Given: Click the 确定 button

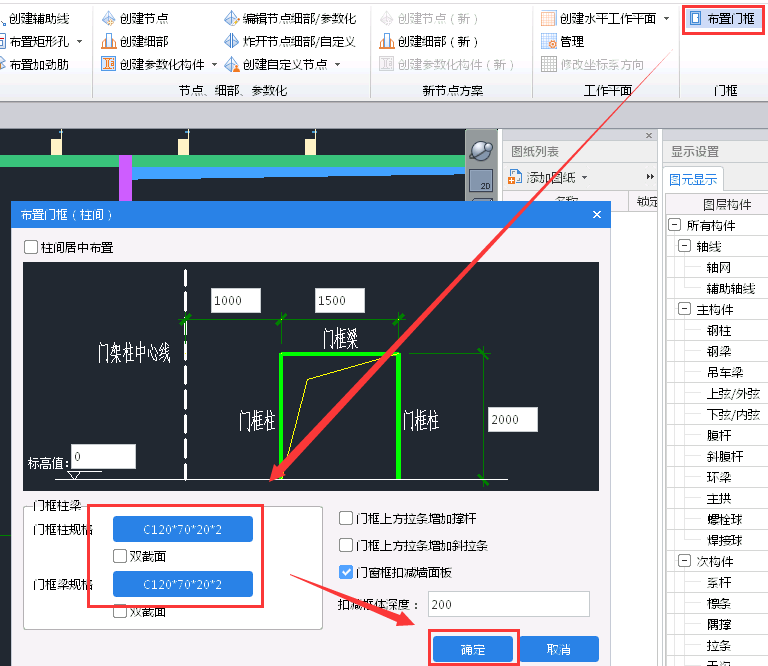Looking at the screenshot, I should pyautogui.click(x=473, y=649).
